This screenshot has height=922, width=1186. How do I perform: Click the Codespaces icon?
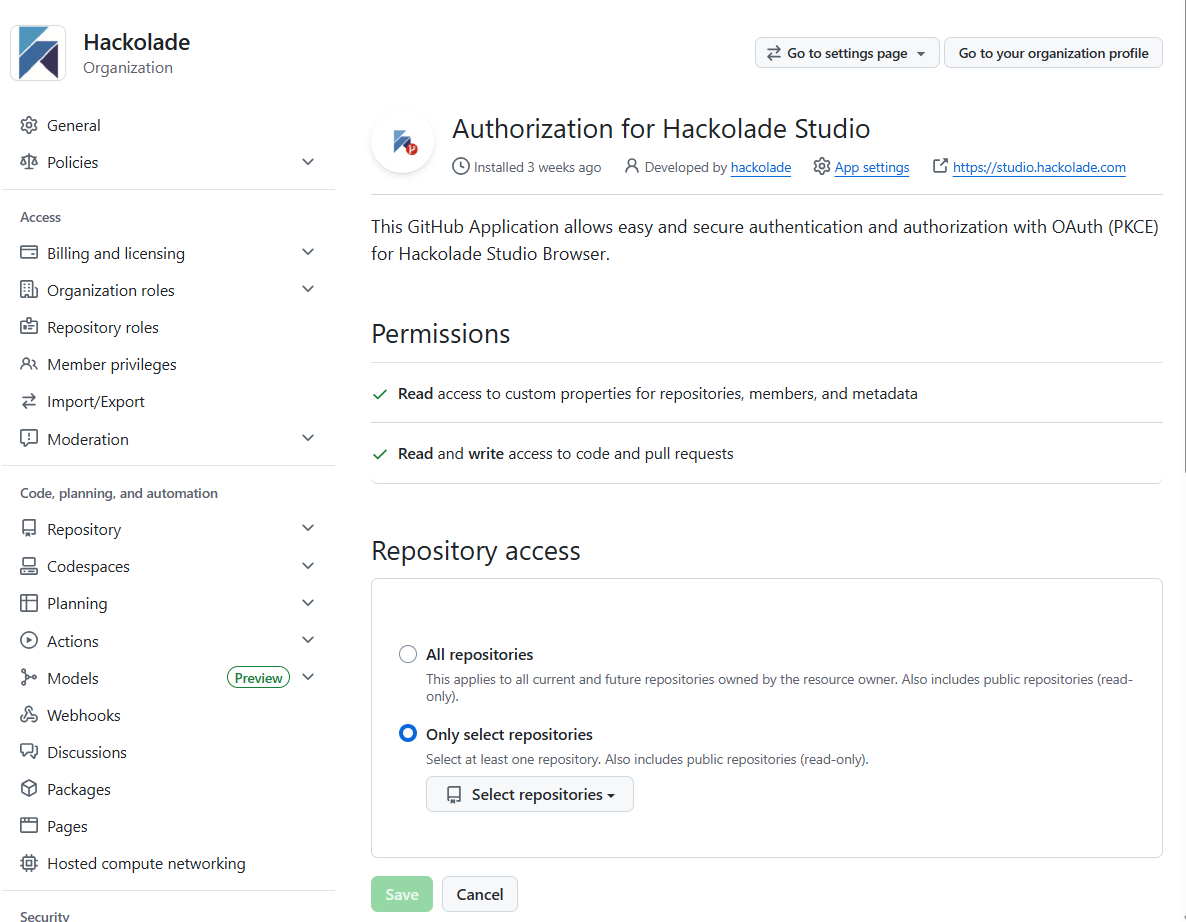pos(29,566)
